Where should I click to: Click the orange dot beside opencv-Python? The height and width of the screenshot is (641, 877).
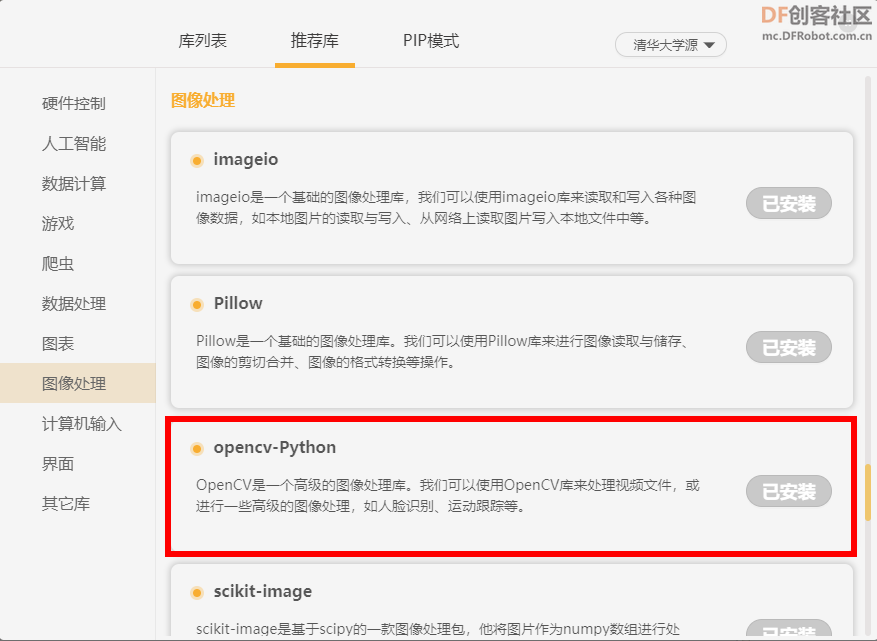(197, 449)
